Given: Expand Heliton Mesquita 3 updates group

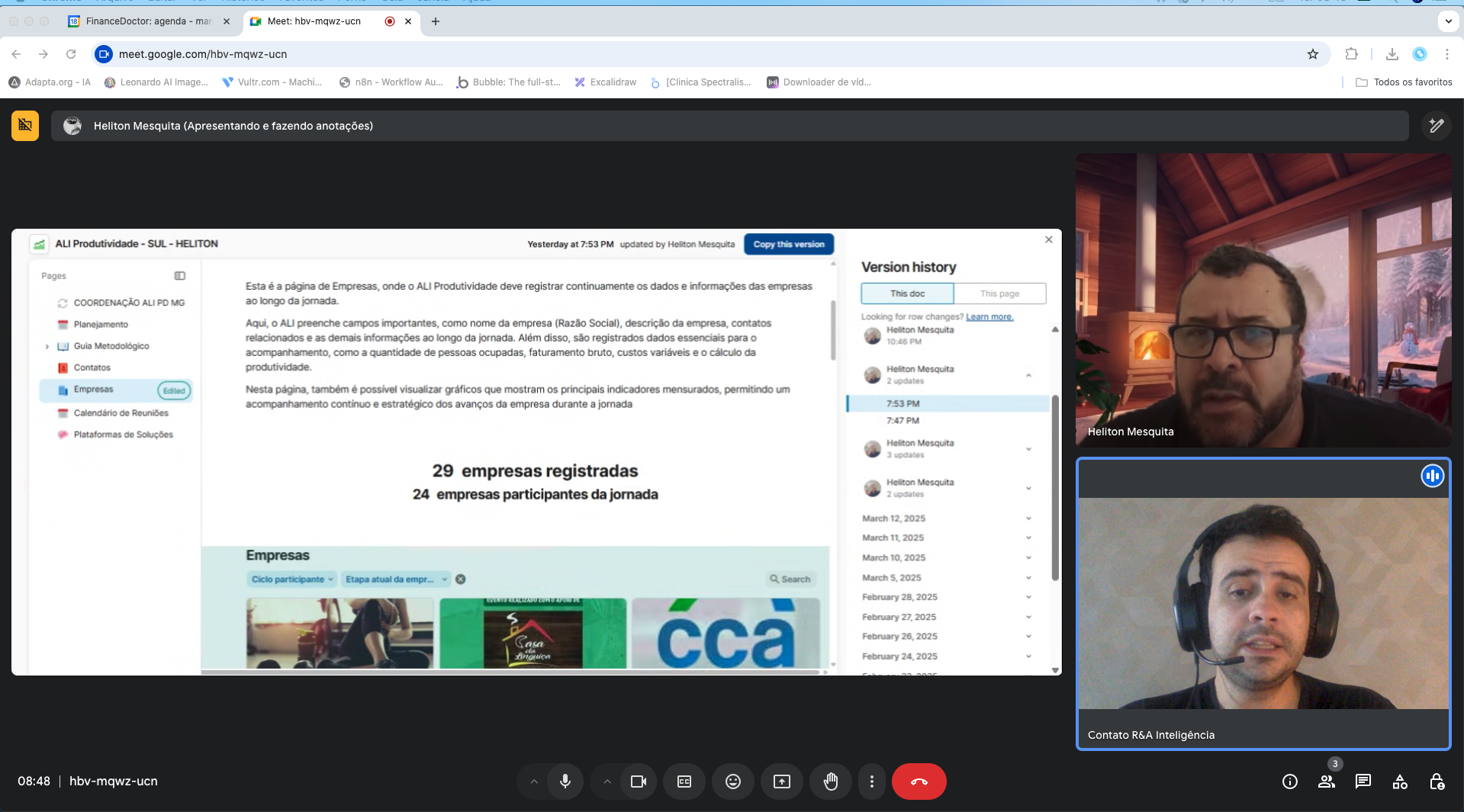Looking at the screenshot, I should pyautogui.click(x=1028, y=449).
